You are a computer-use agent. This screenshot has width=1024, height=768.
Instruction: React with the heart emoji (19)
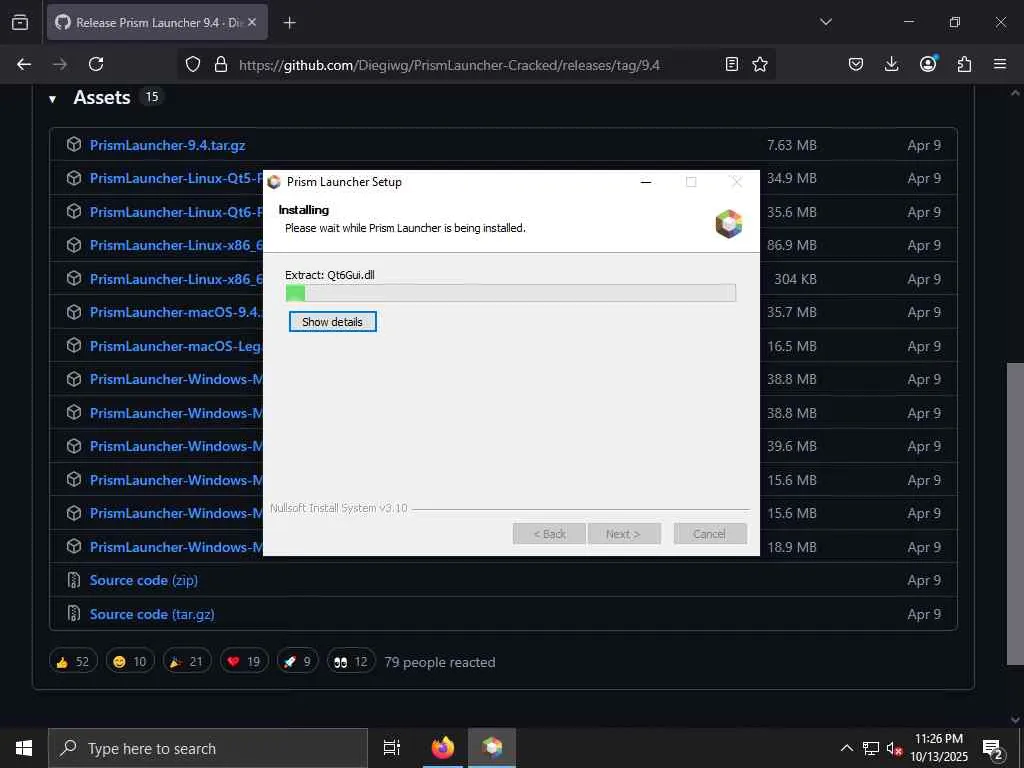click(244, 661)
